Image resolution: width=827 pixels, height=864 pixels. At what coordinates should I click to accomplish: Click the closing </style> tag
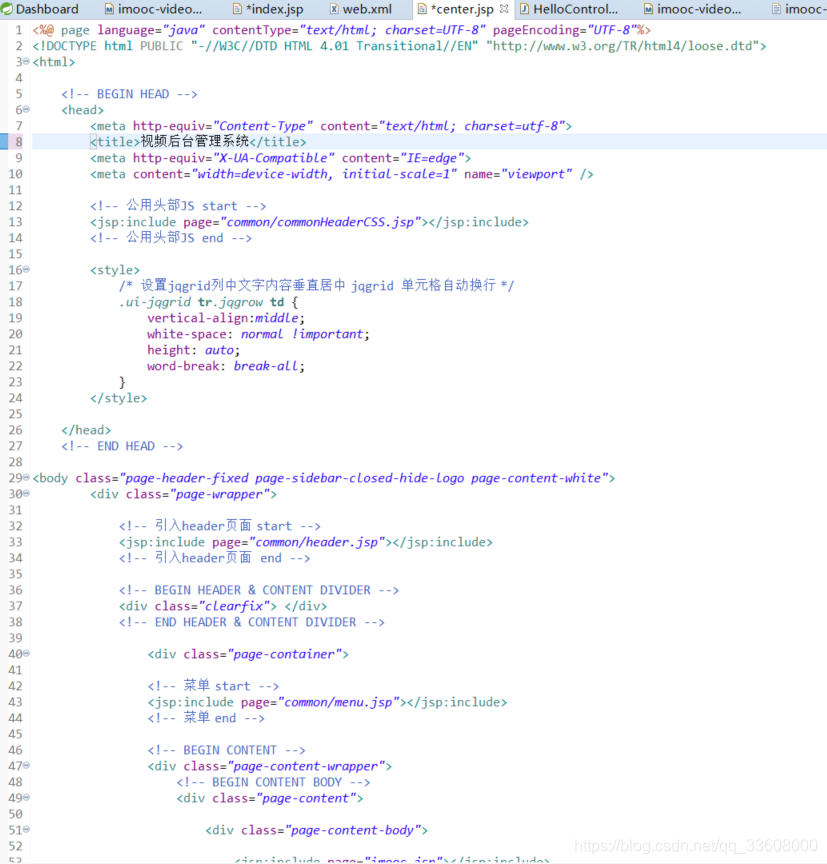click(119, 398)
